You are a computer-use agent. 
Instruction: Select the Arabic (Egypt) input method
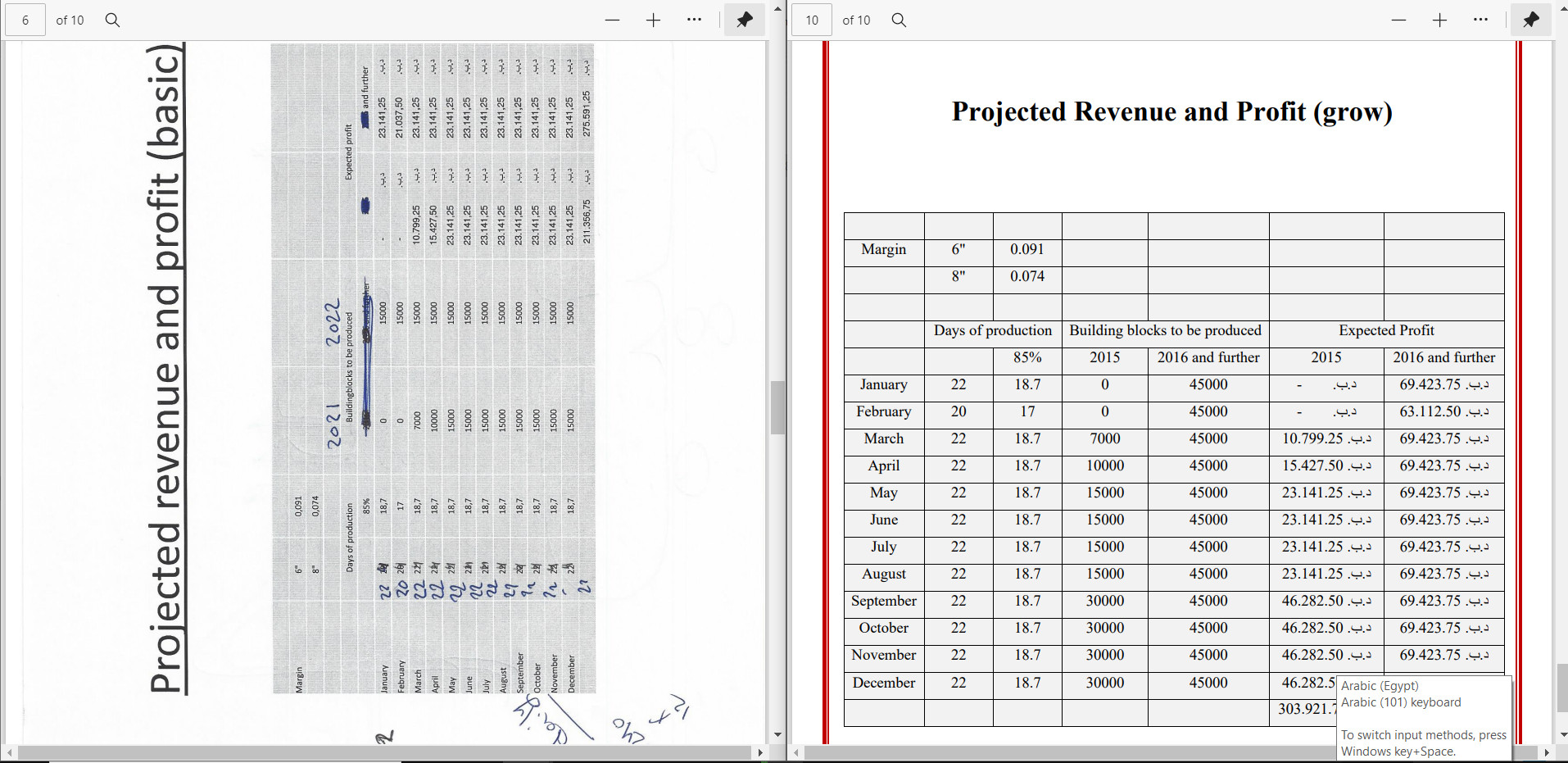click(x=1380, y=685)
